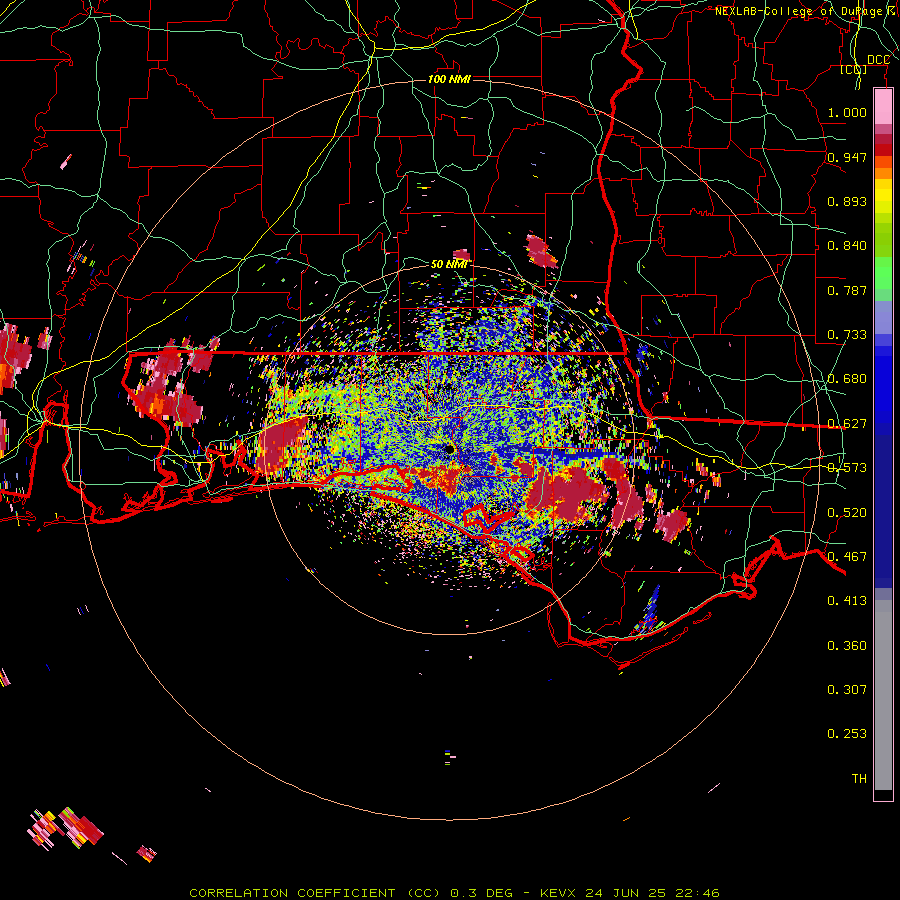Click the 0.787 legend value

pyautogui.click(x=847, y=290)
